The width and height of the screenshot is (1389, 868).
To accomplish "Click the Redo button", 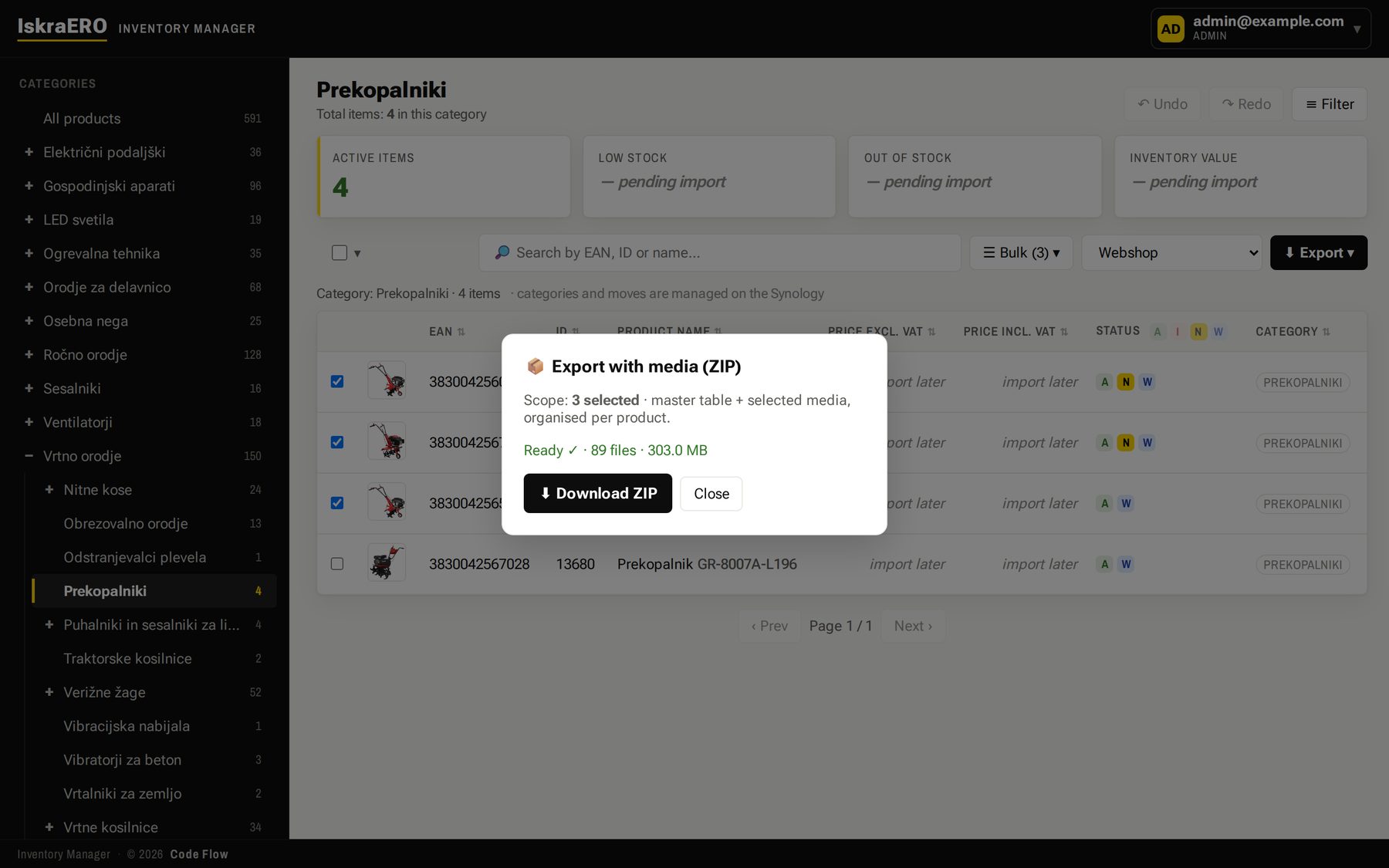I will tap(1246, 104).
